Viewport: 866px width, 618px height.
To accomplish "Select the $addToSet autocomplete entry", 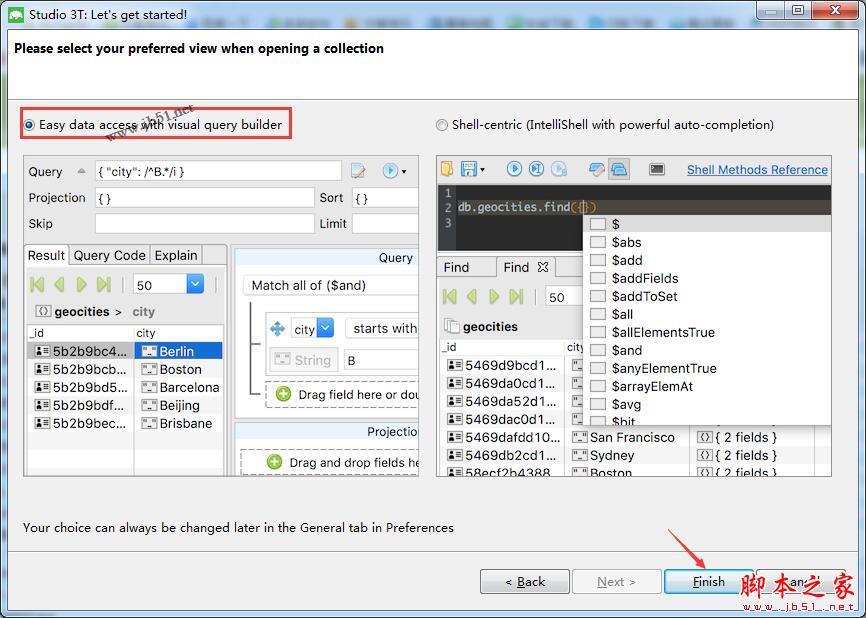I will (707, 296).
